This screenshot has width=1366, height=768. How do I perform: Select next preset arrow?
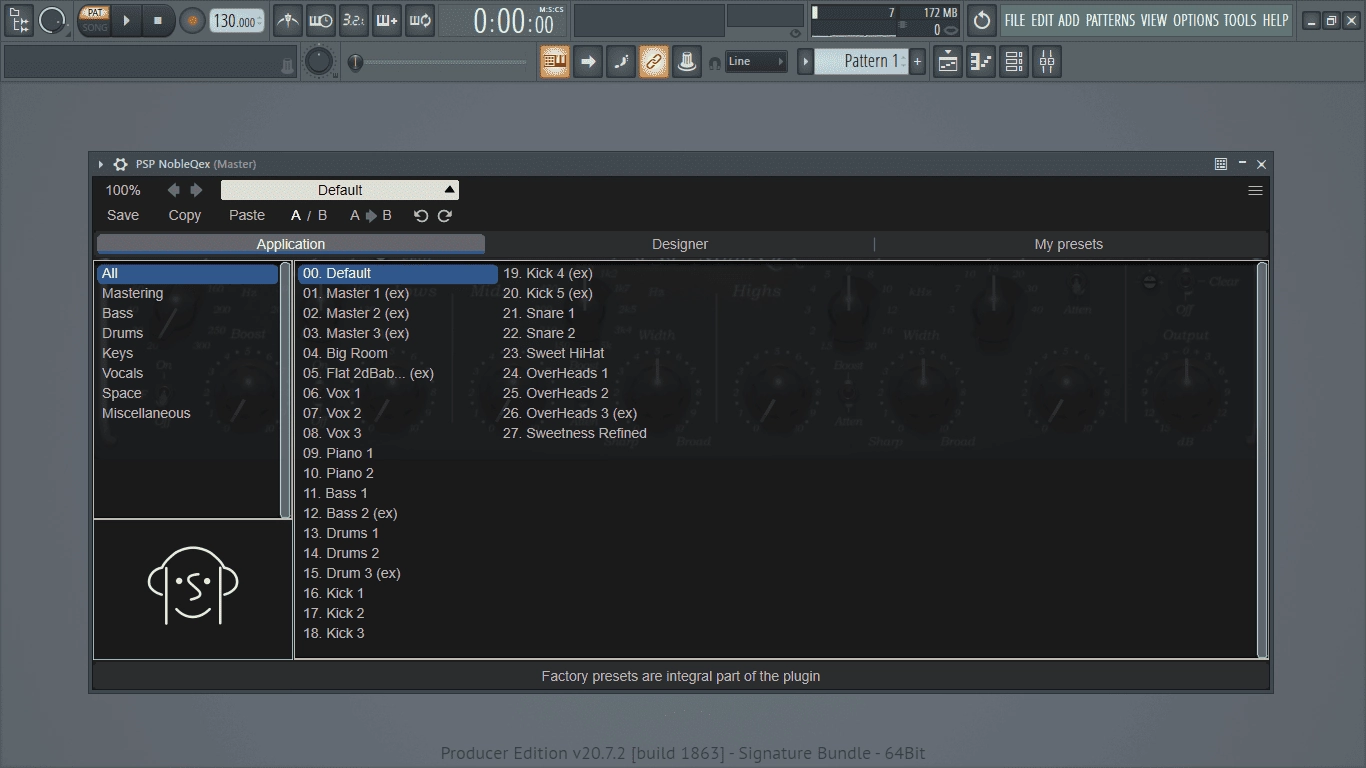pyautogui.click(x=196, y=190)
